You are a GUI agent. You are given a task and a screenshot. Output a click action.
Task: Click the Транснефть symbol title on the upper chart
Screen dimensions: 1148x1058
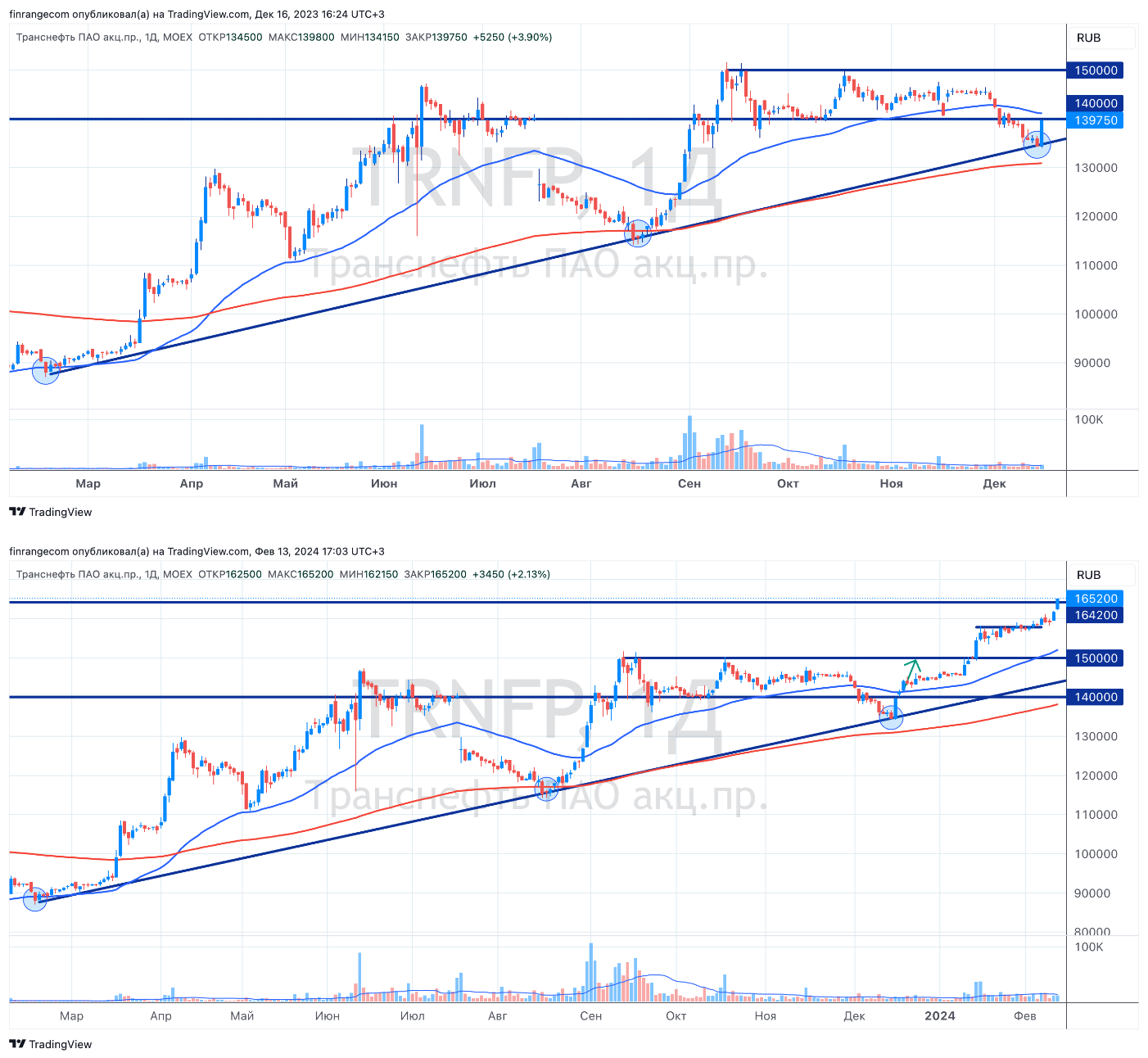[104, 38]
